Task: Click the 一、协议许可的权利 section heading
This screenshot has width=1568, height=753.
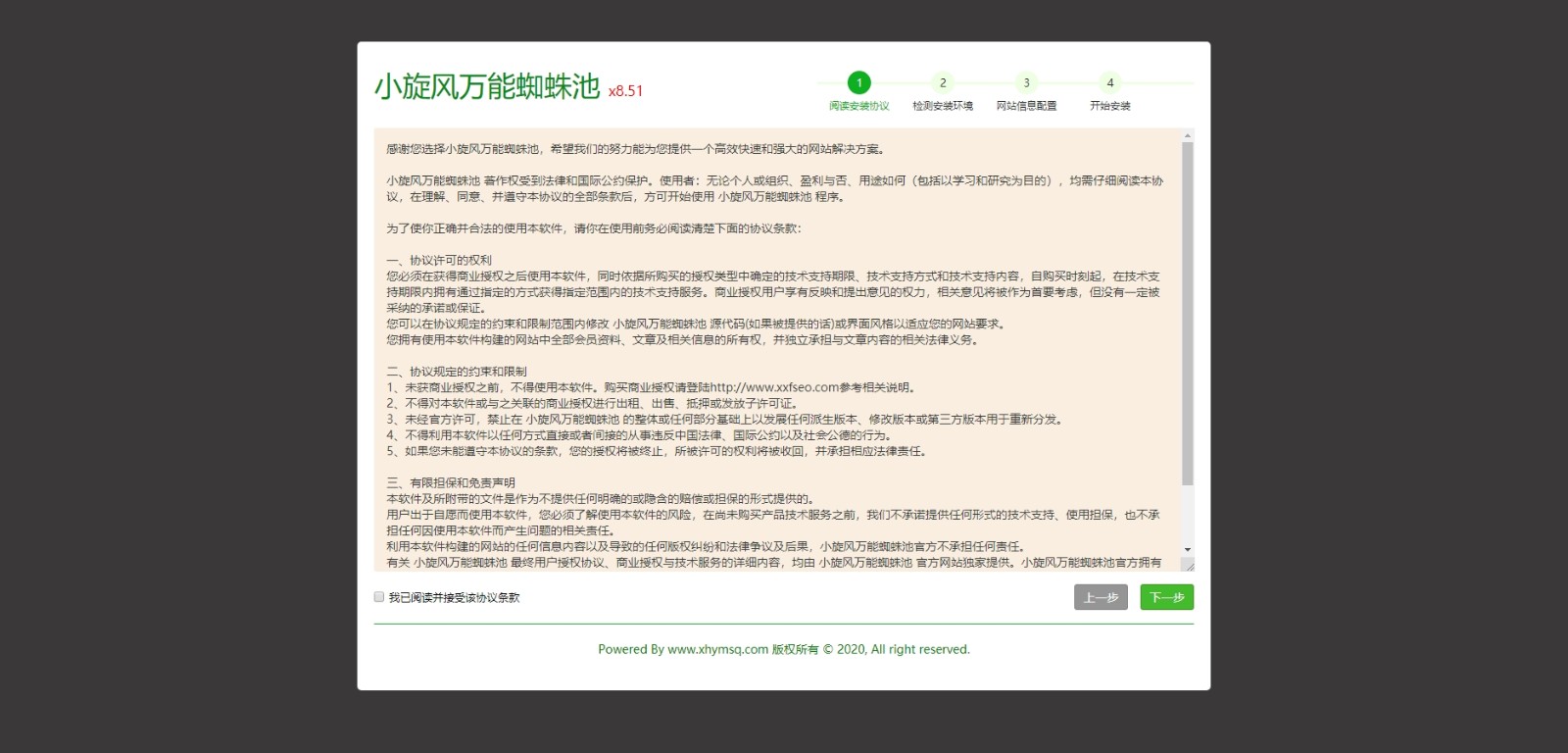Action: pyautogui.click(x=439, y=261)
